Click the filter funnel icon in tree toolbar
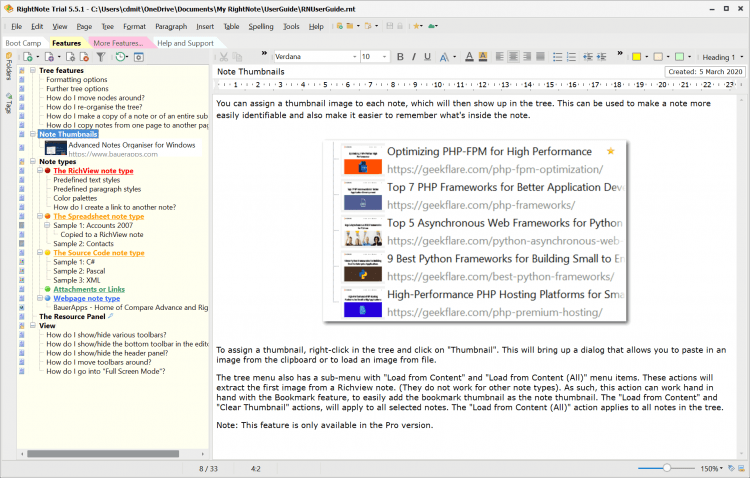This screenshot has height=478, width=750. coord(100,57)
